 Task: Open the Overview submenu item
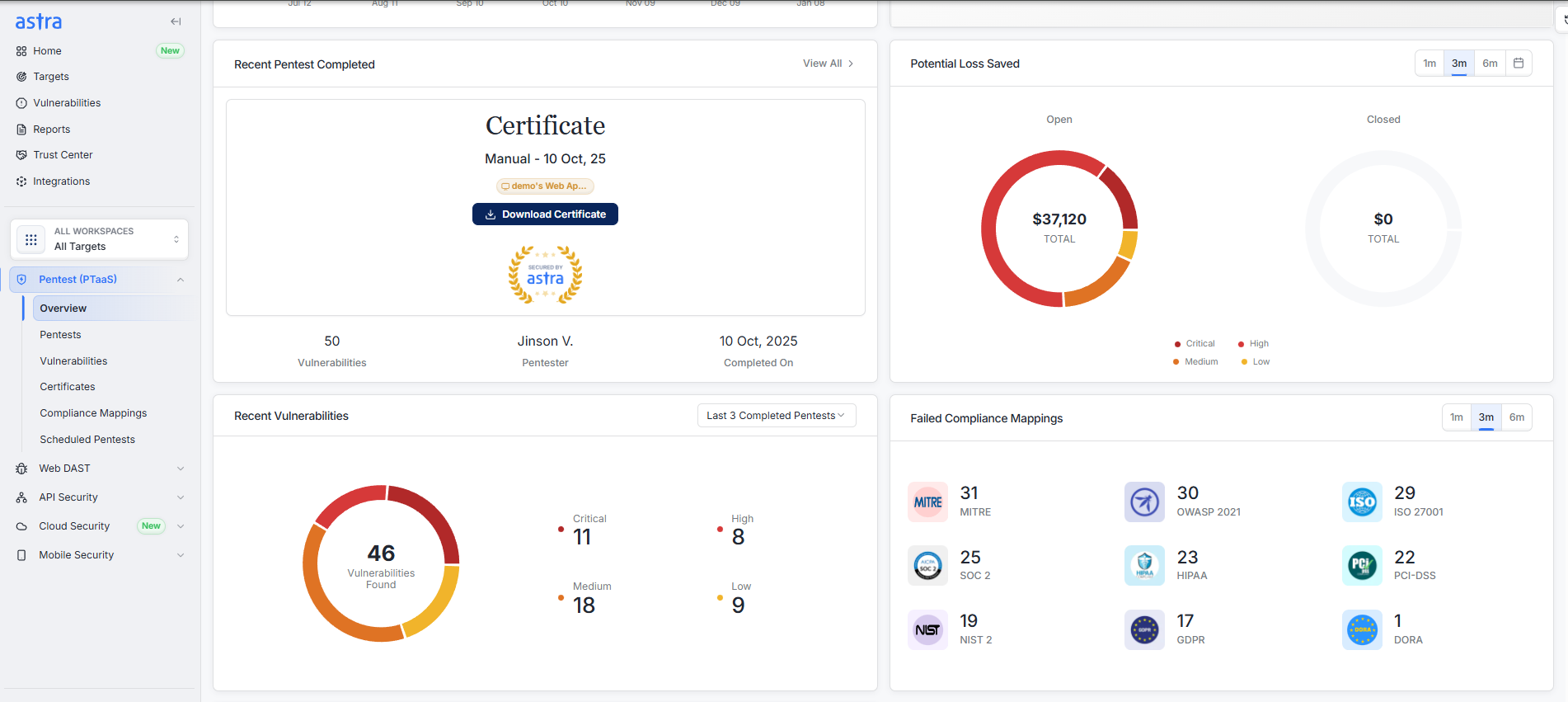click(x=111, y=309)
